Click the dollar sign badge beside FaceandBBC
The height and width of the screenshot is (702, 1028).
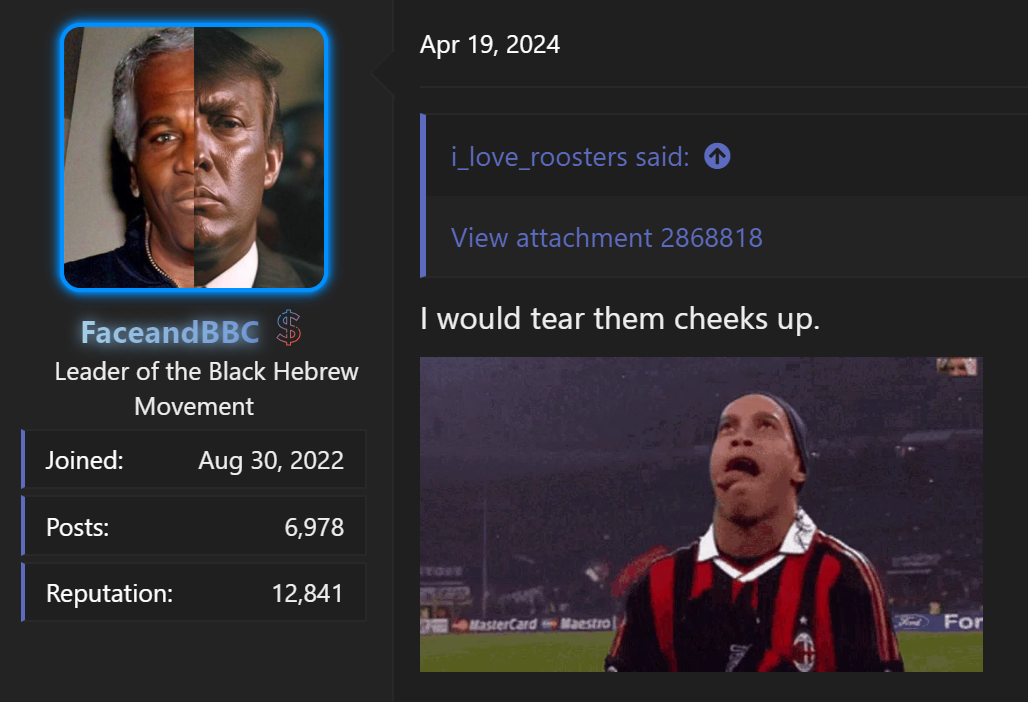(288, 328)
